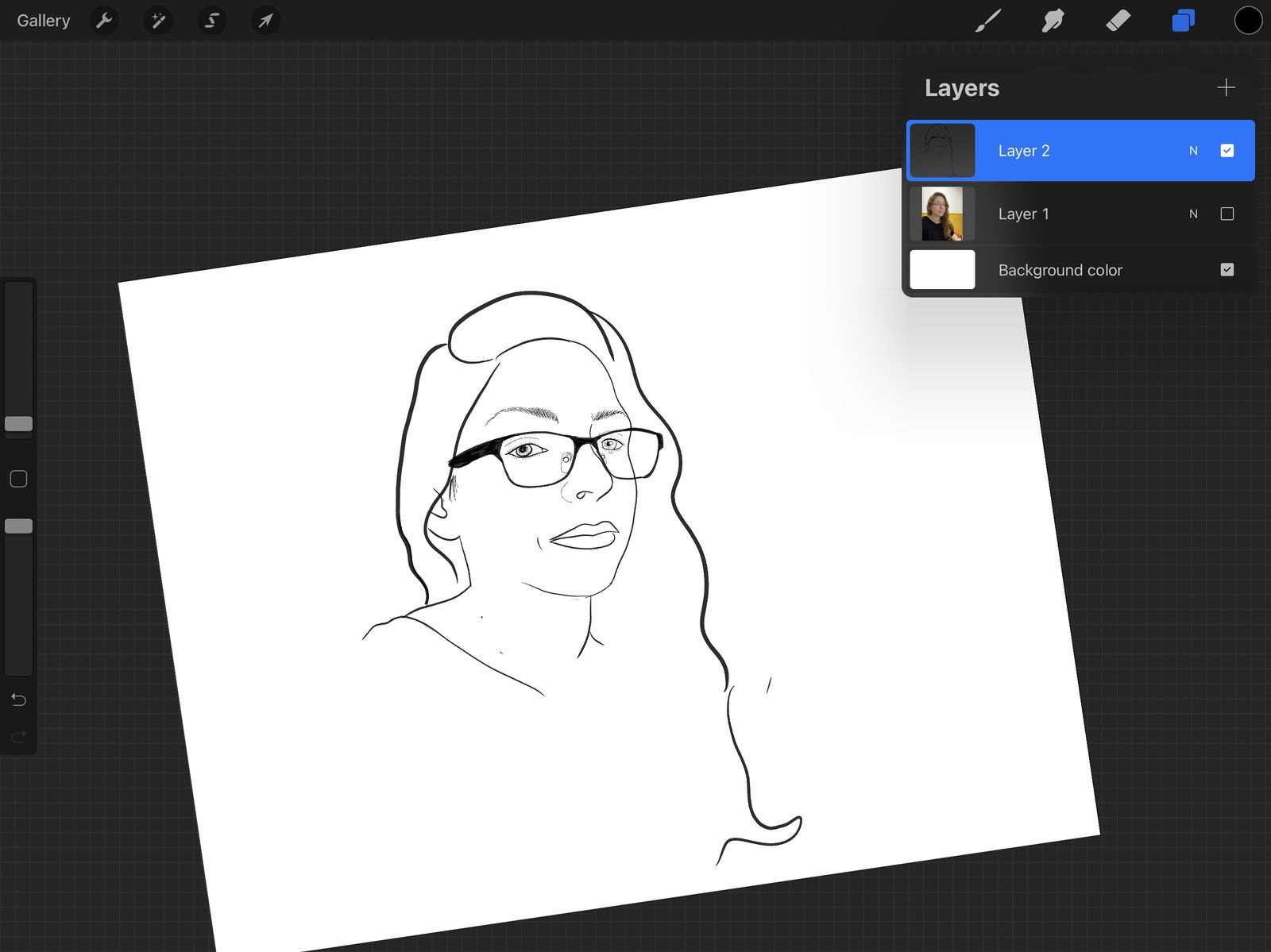The height and width of the screenshot is (952, 1271).
Task: Open blend mode options for Layer 2
Action: pyautogui.click(x=1193, y=151)
